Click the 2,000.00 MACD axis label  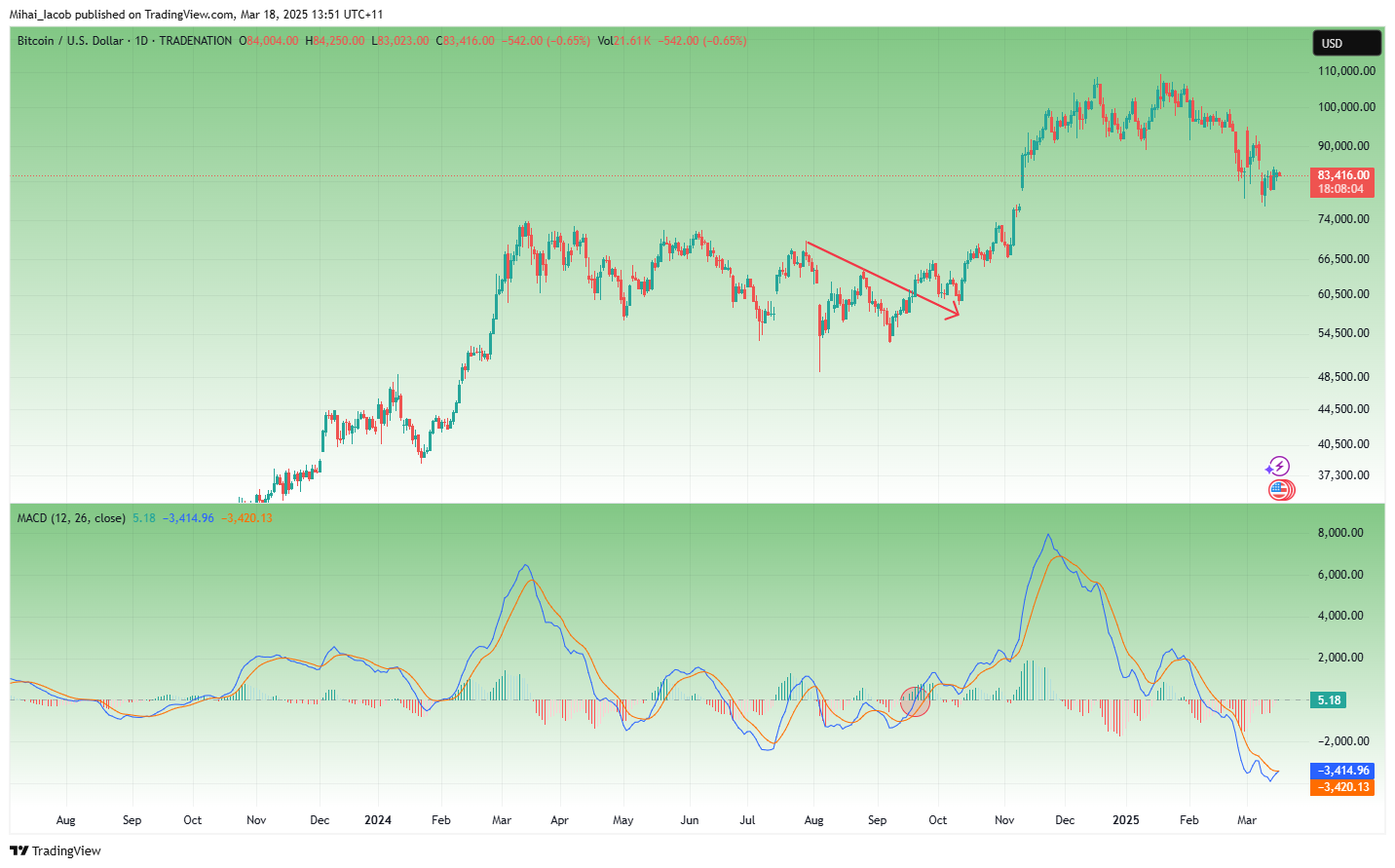1340,658
